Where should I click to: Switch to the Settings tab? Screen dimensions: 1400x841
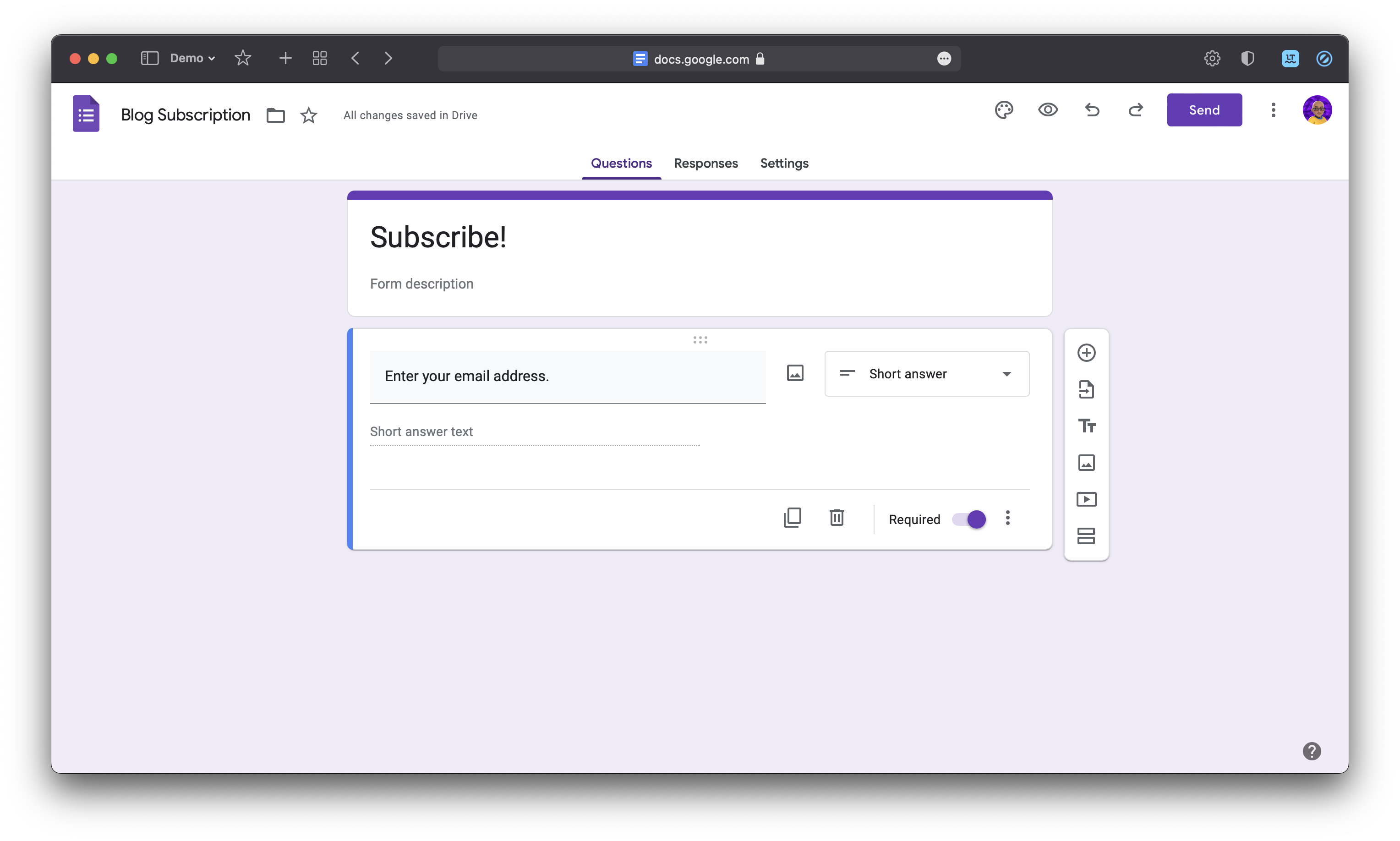click(x=784, y=163)
